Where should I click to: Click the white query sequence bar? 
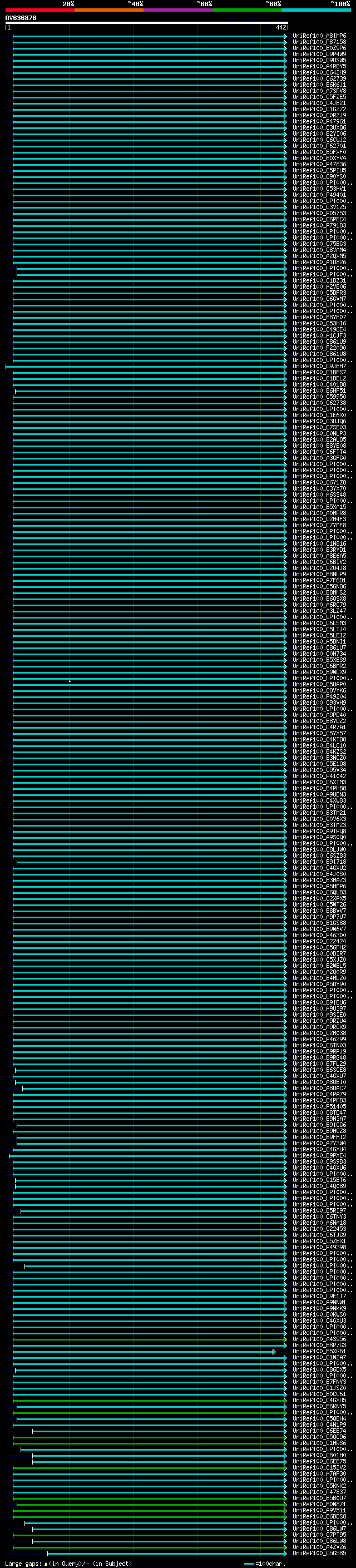[147, 22]
